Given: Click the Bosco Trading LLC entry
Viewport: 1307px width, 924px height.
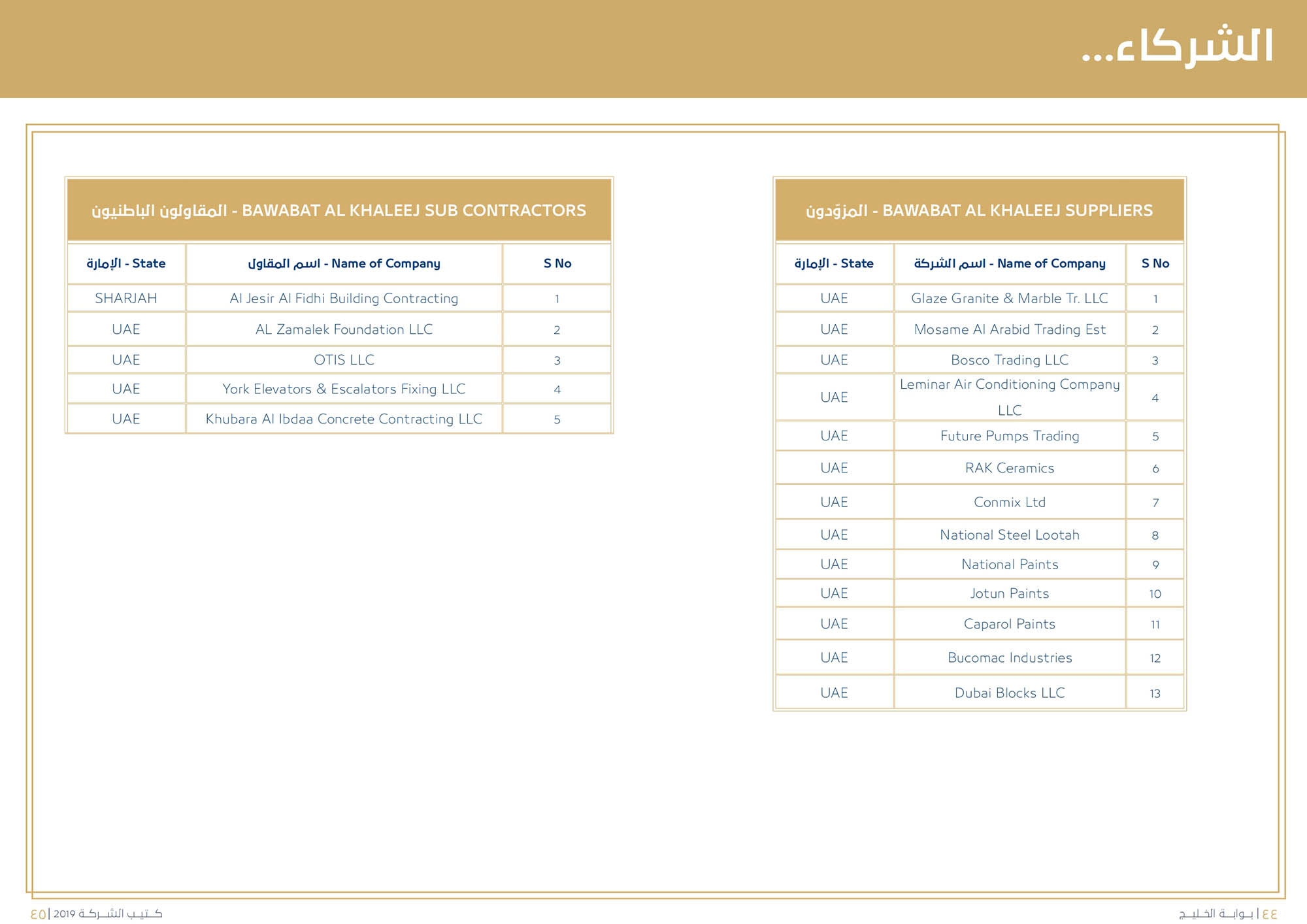Looking at the screenshot, I should click(x=1009, y=360).
